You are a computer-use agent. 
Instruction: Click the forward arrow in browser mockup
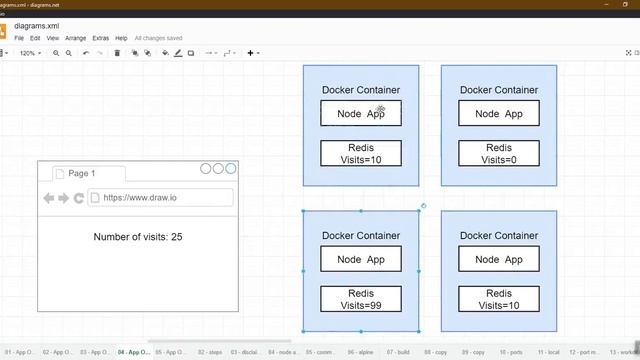[63, 198]
